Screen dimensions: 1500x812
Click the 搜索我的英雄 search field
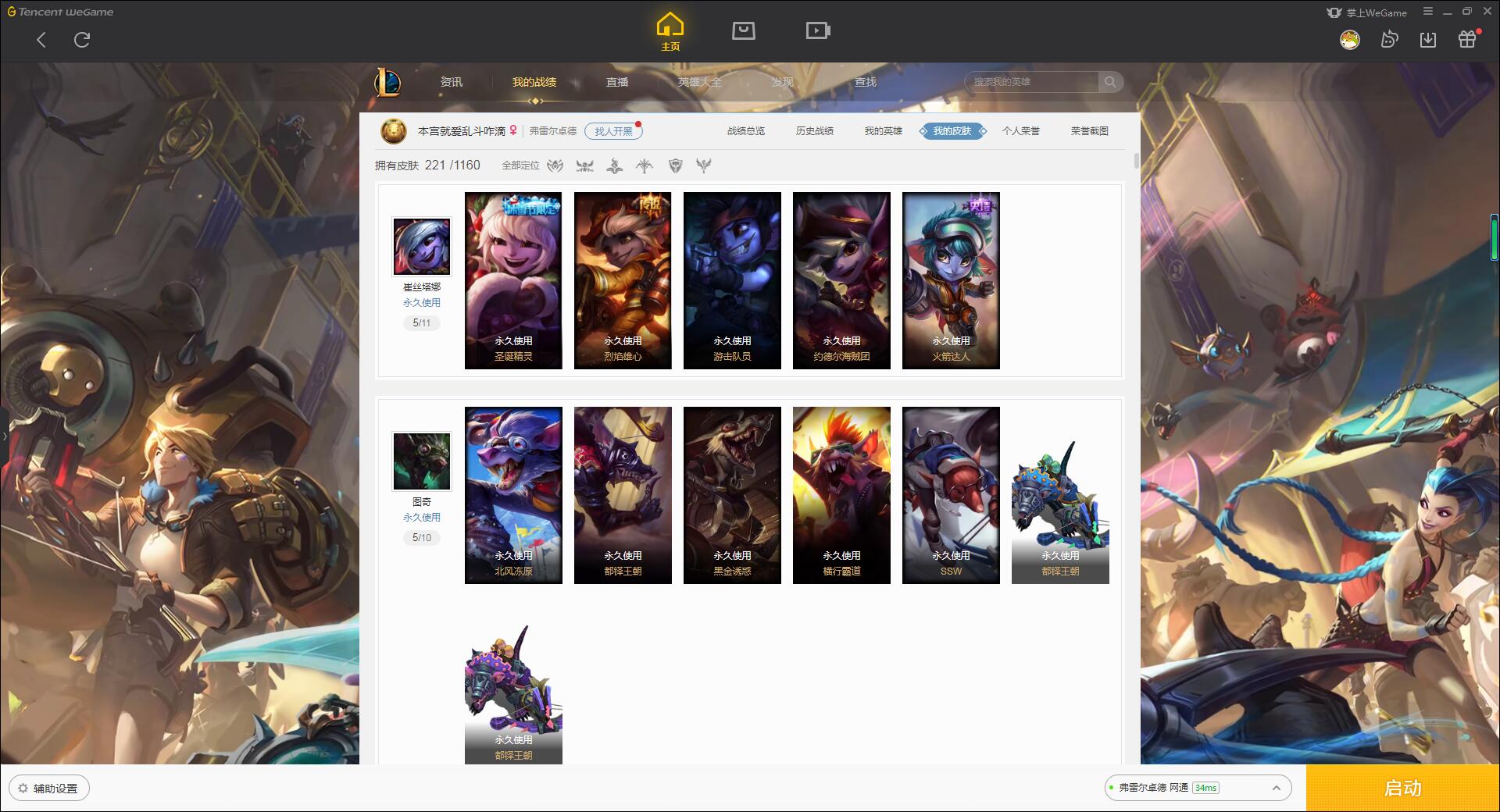[x=1032, y=82]
